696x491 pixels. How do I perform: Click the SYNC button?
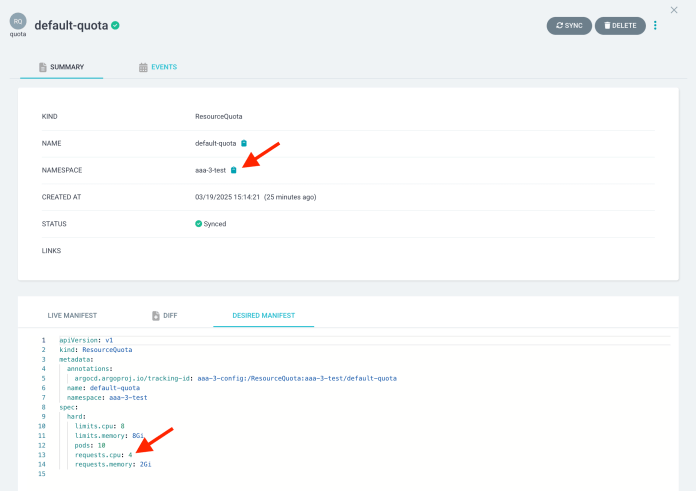tap(569, 25)
